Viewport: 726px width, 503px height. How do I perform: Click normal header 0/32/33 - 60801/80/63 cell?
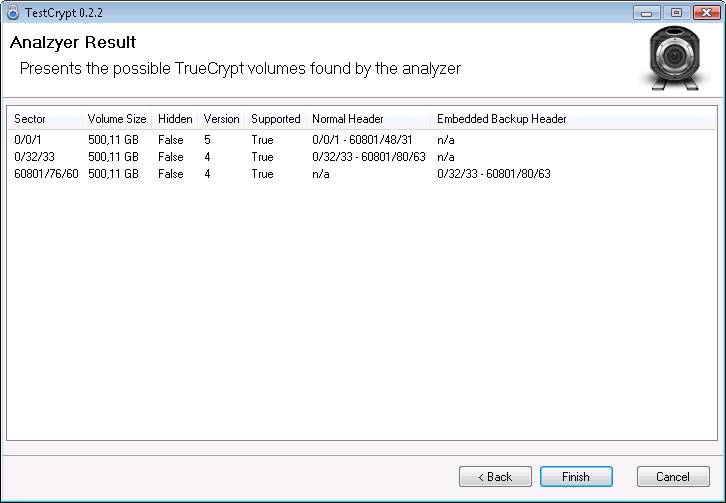tap(369, 157)
